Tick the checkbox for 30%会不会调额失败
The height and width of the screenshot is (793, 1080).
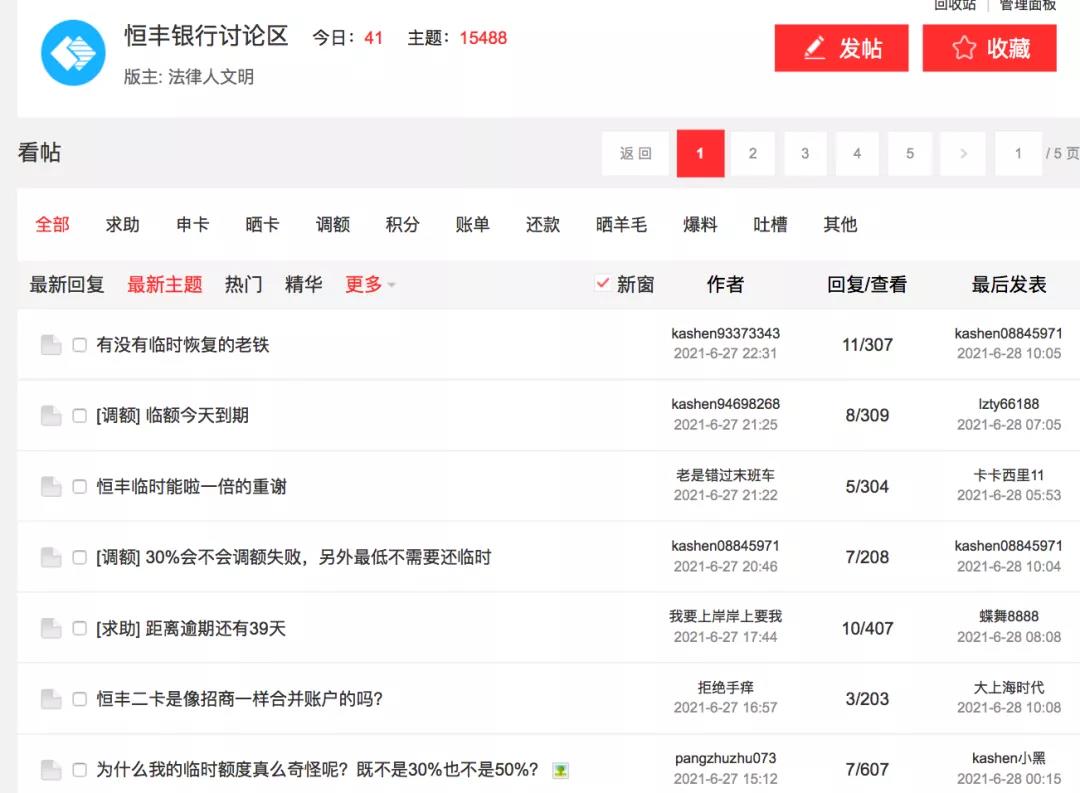80,557
